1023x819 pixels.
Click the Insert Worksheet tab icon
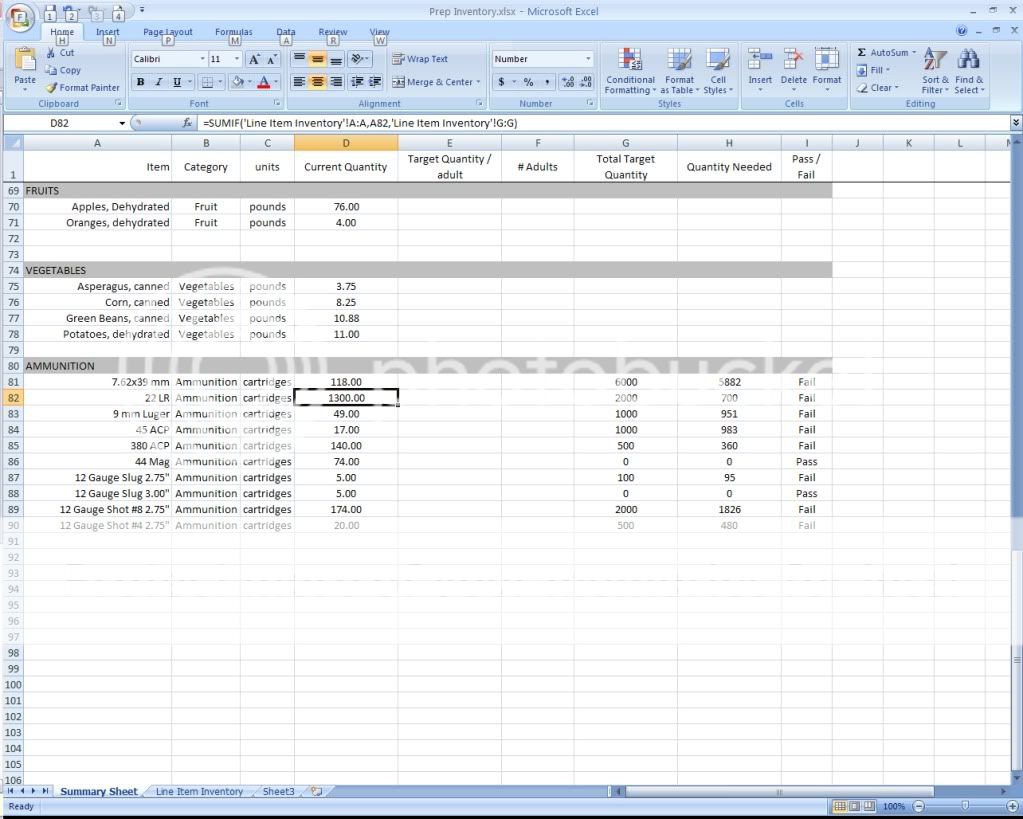[x=317, y=791]
